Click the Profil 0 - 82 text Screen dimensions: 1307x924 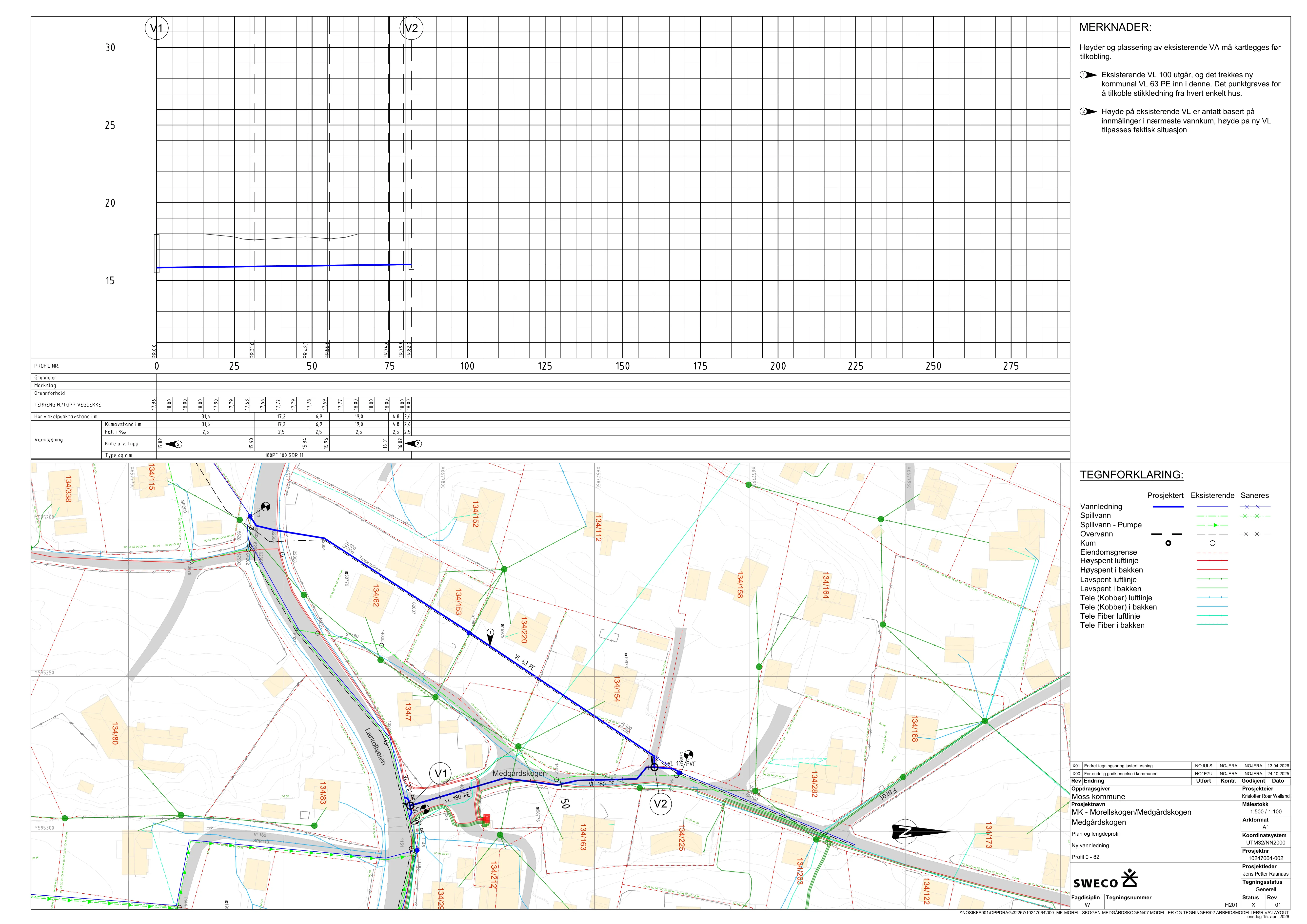point(1086,857)
